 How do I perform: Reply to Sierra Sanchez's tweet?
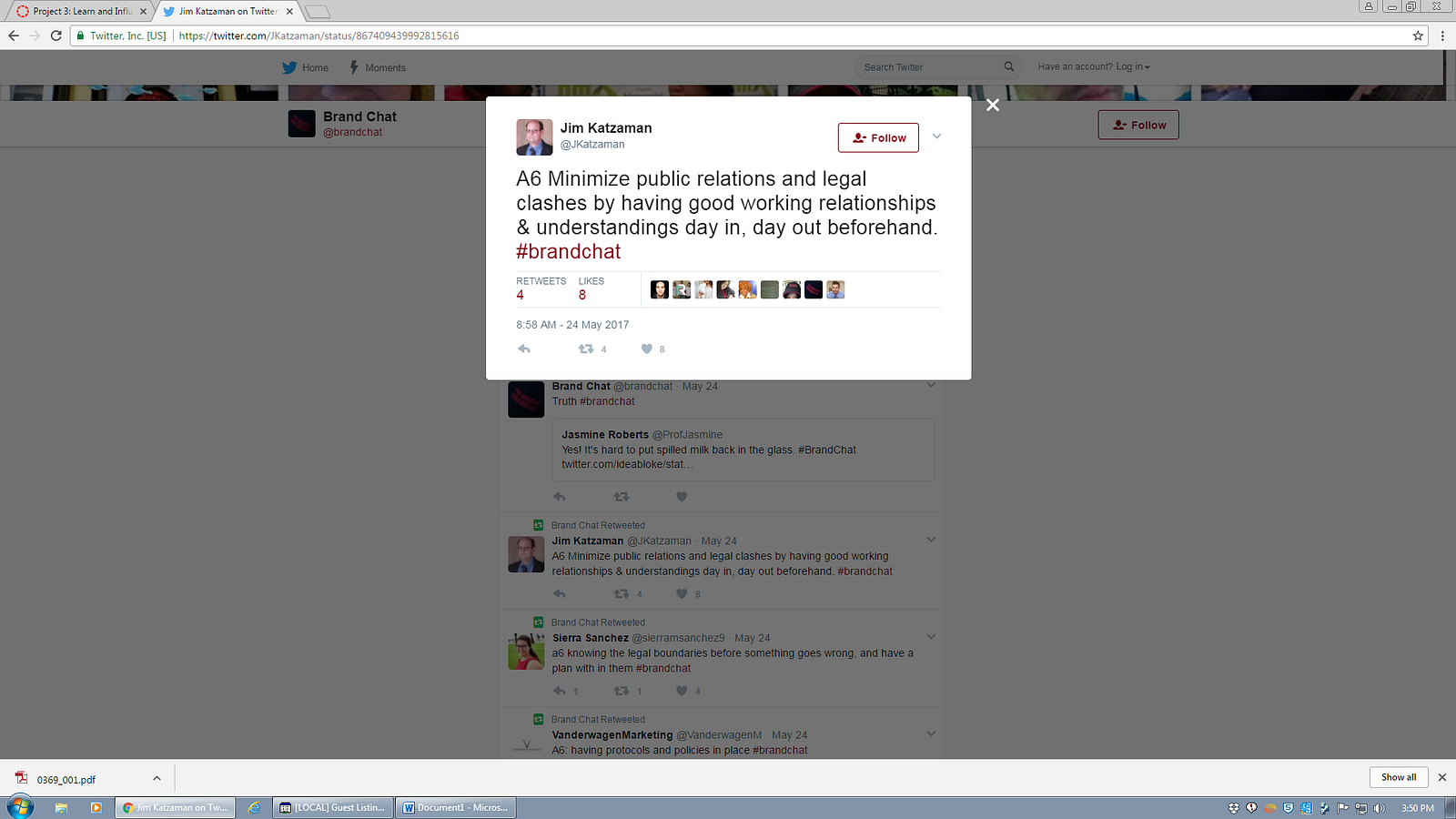click(560, 691)
